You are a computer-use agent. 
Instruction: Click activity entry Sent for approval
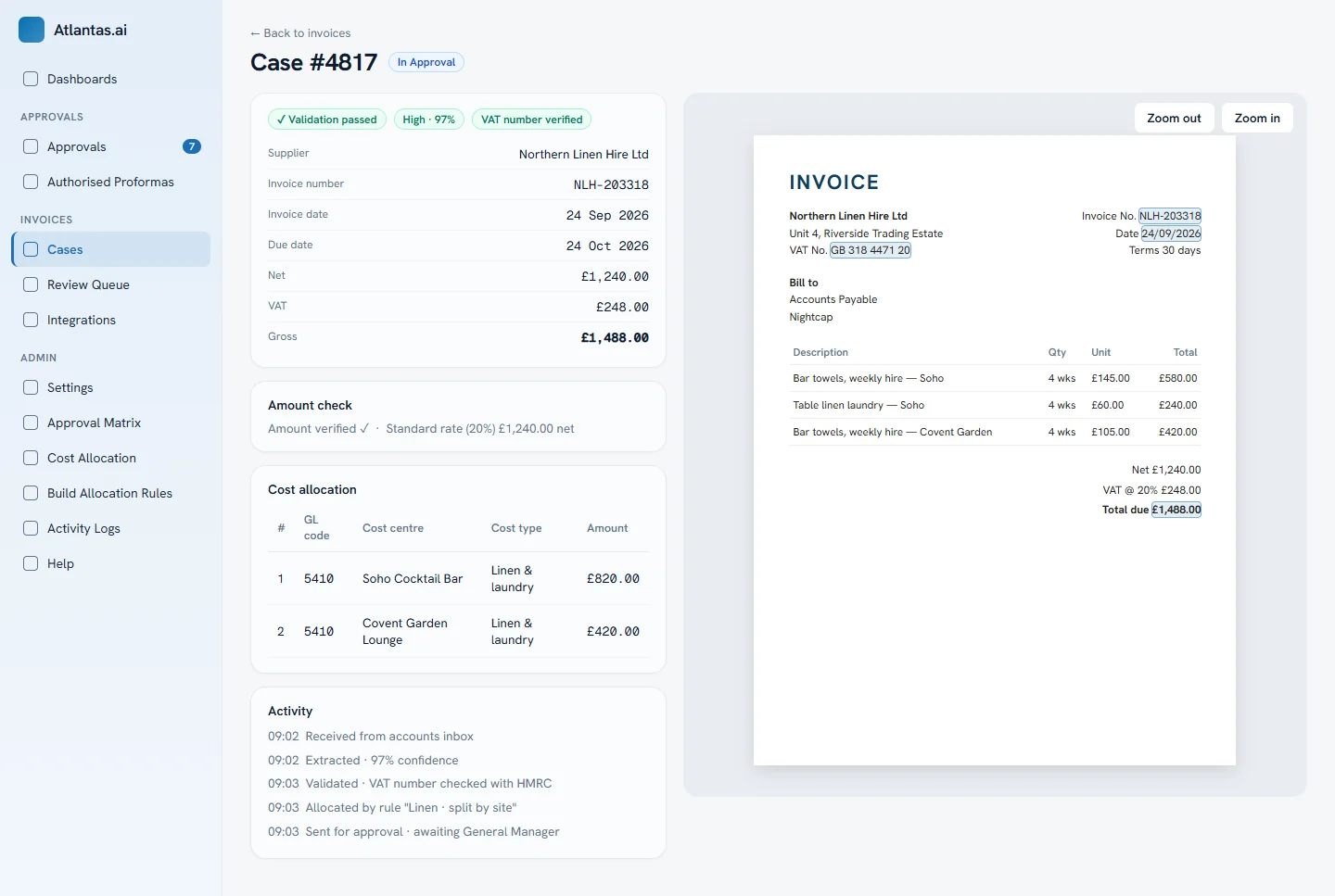(x=413, y=831)
